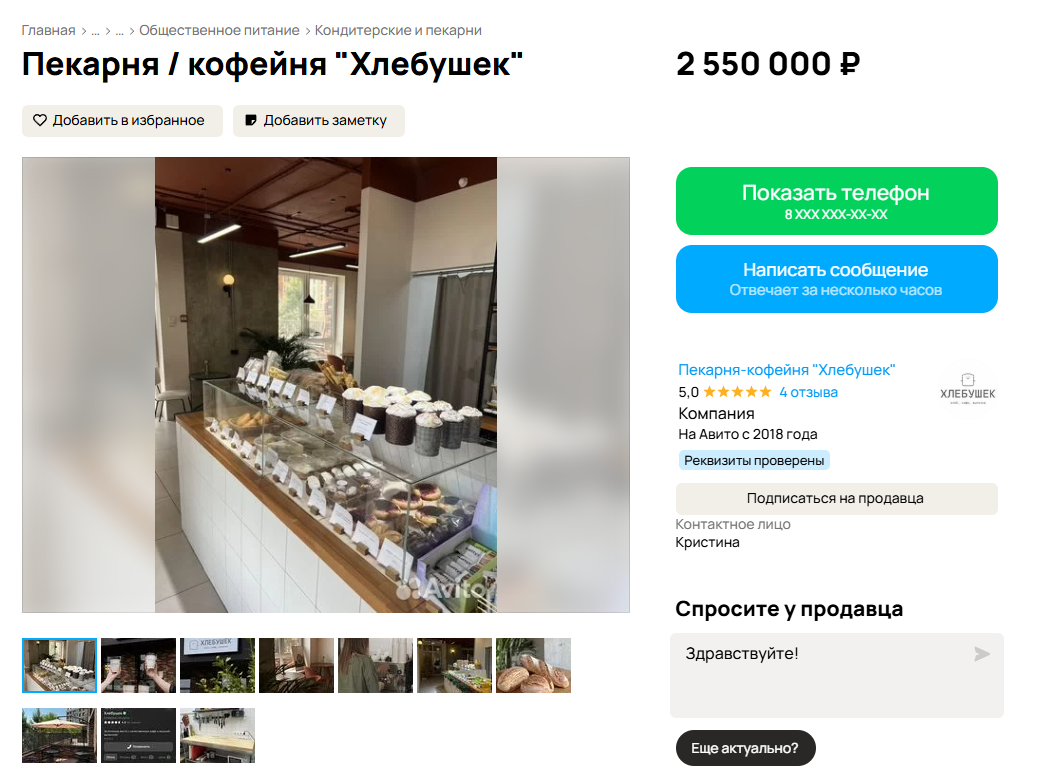Click the send arrow icon in message box
Image resolution: width=1042 pixels, height=782 pixels.
(982, 654)
